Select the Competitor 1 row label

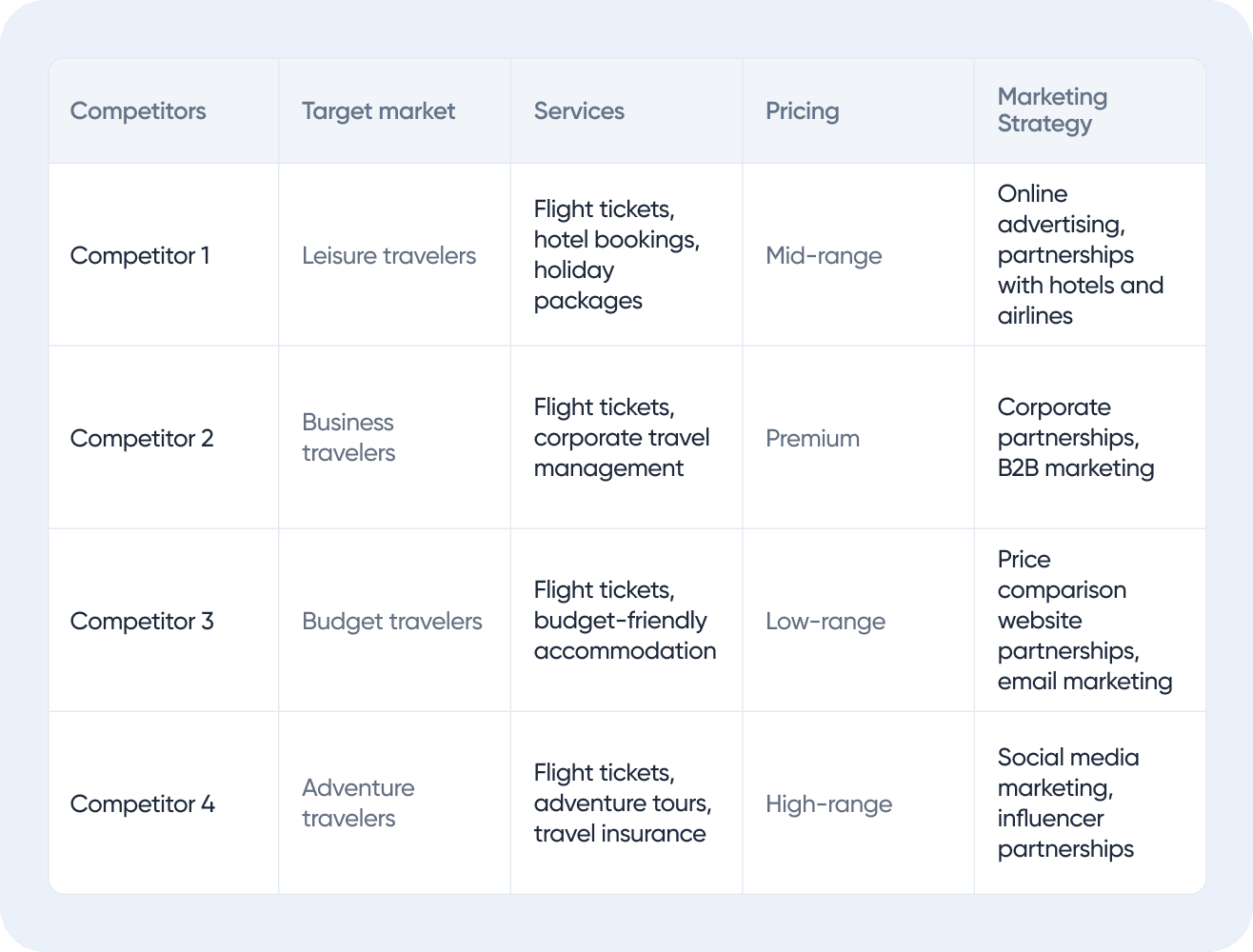140,255
